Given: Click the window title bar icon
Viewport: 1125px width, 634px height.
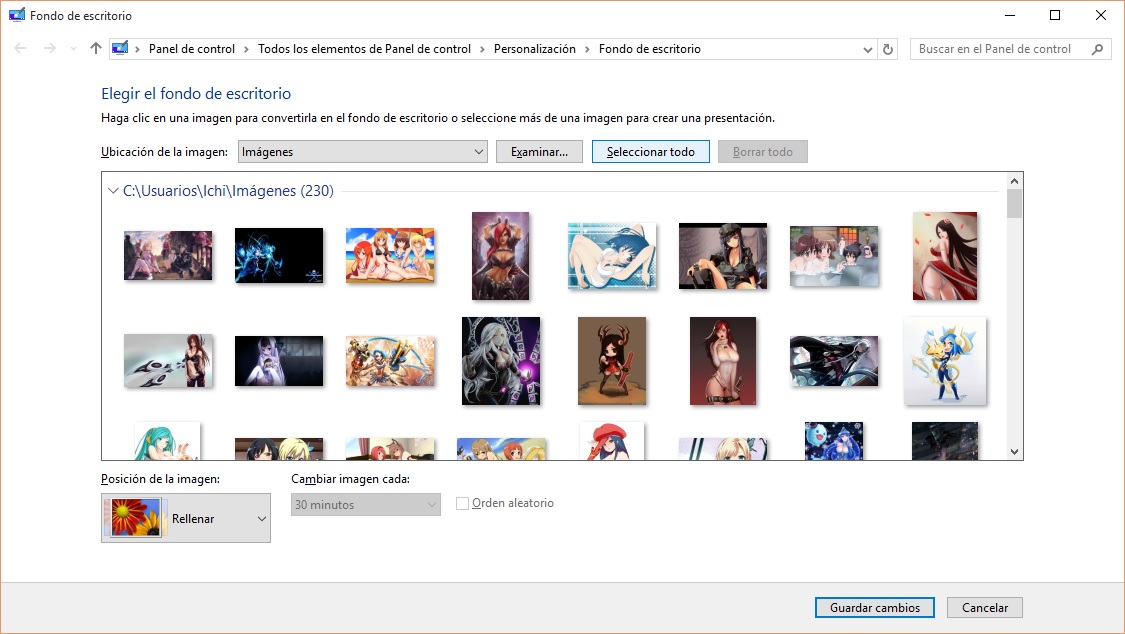Looking at the screenshot, I should (17, 15).
